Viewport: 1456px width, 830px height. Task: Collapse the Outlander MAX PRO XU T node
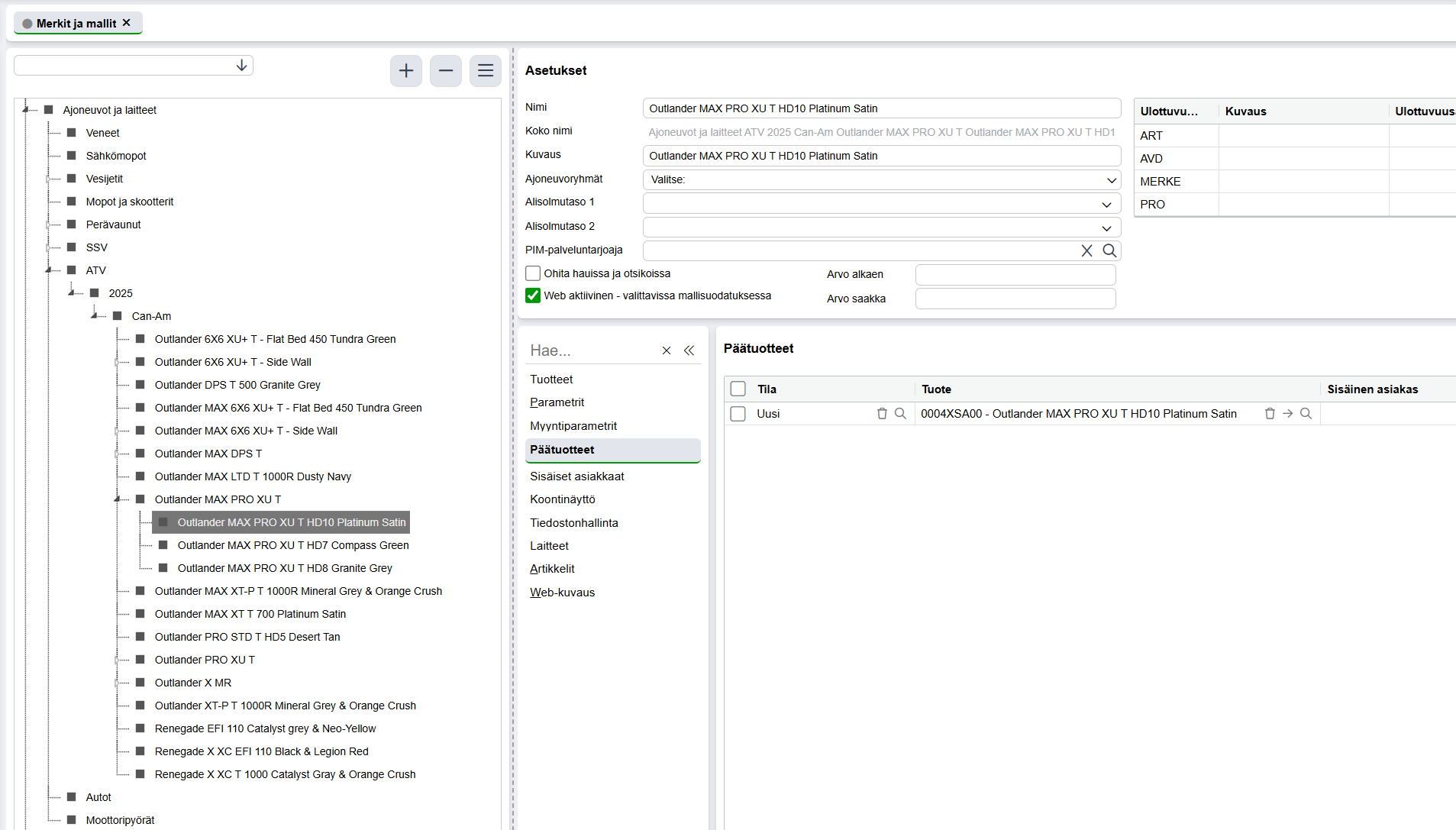point(118,499)
